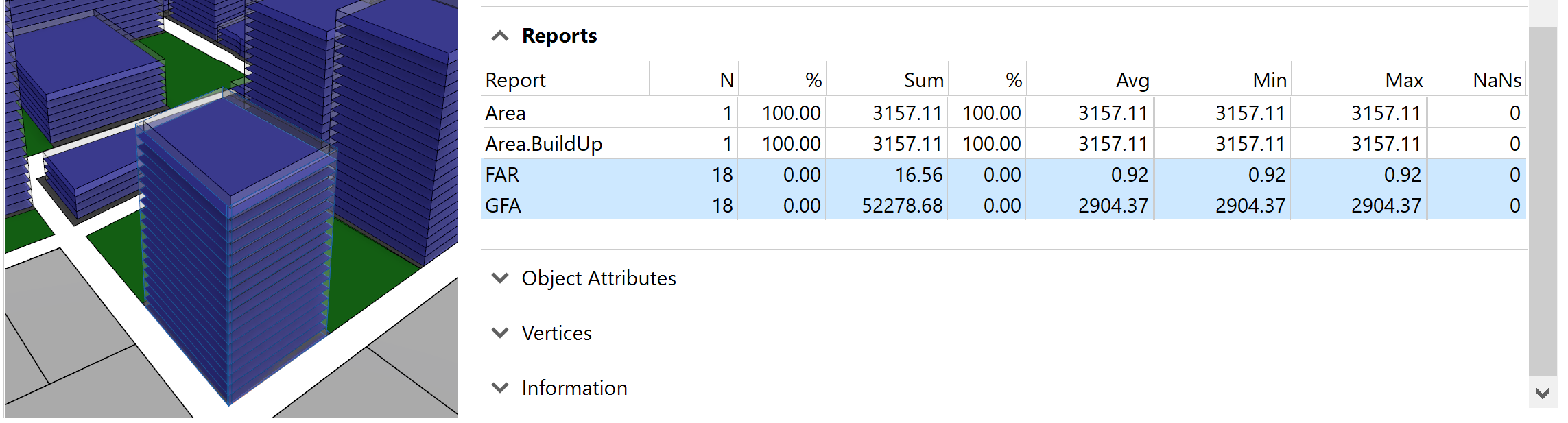This screenshot has height=423, width=1568.
Task: Click the Reports section title
Action: pyautogui.click(x=559, y=36)
